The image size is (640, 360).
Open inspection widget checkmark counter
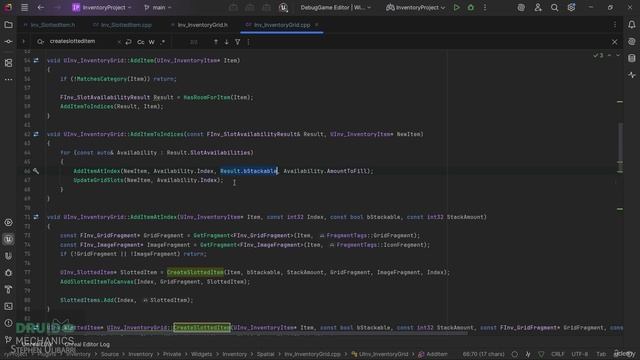pos(598,55)
